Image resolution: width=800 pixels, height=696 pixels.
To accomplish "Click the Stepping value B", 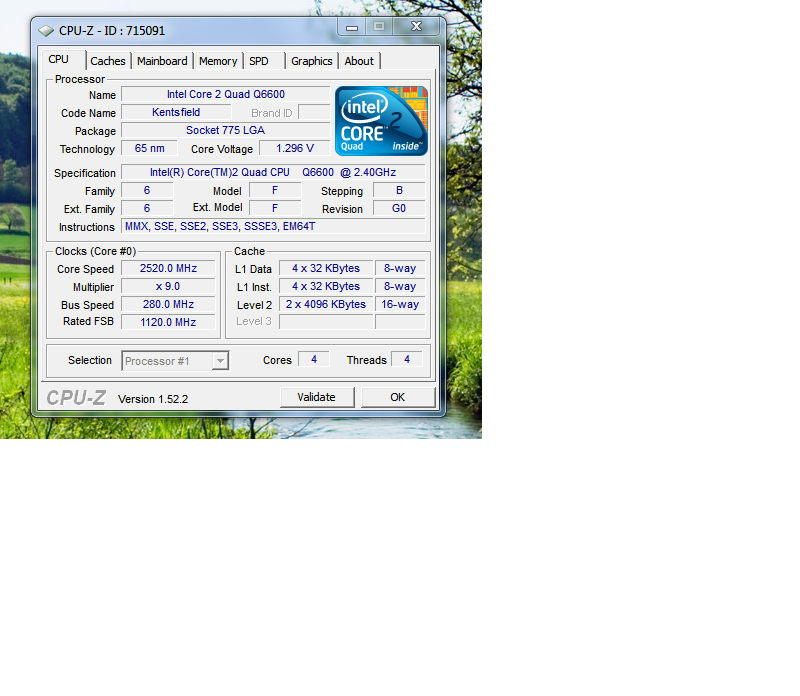I will [399, 190].
